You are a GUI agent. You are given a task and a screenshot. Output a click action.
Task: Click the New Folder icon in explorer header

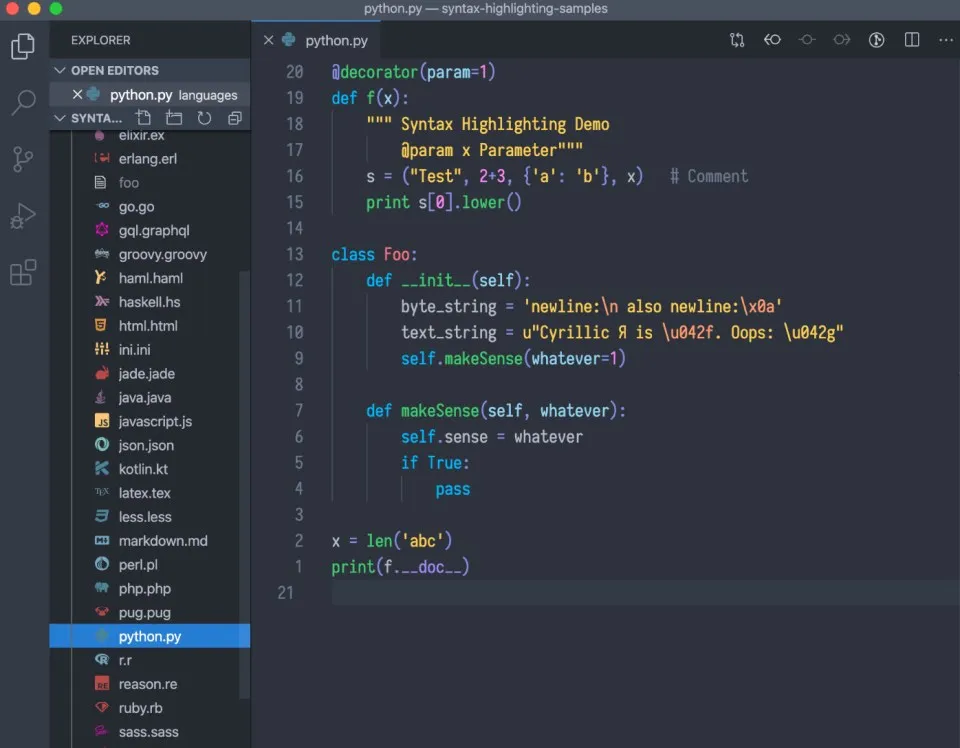click(x=174, y=118)
